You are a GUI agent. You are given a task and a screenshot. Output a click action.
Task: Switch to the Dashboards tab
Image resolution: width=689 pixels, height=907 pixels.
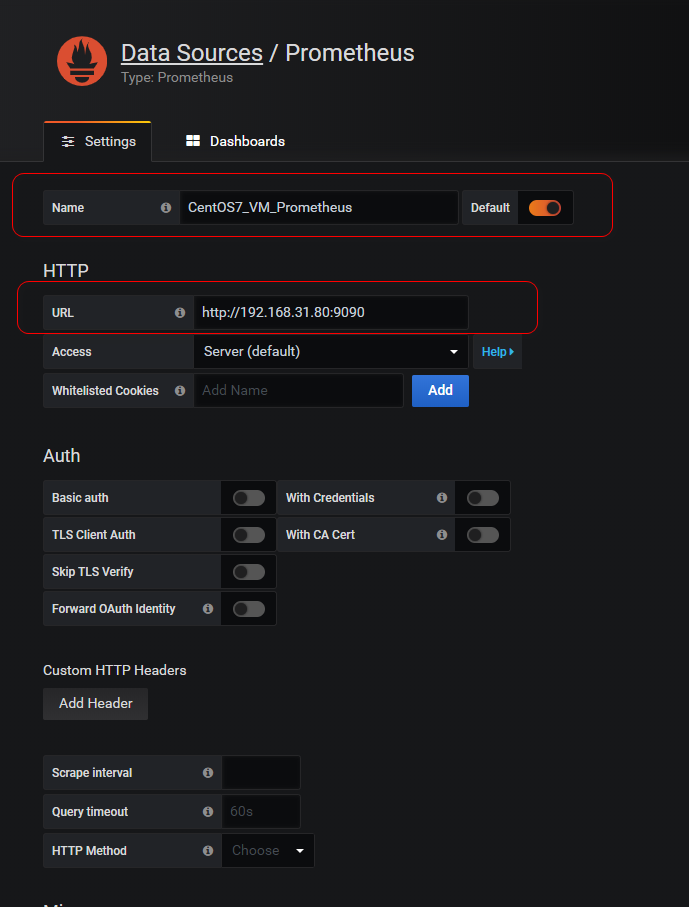[x=236, y=142]
